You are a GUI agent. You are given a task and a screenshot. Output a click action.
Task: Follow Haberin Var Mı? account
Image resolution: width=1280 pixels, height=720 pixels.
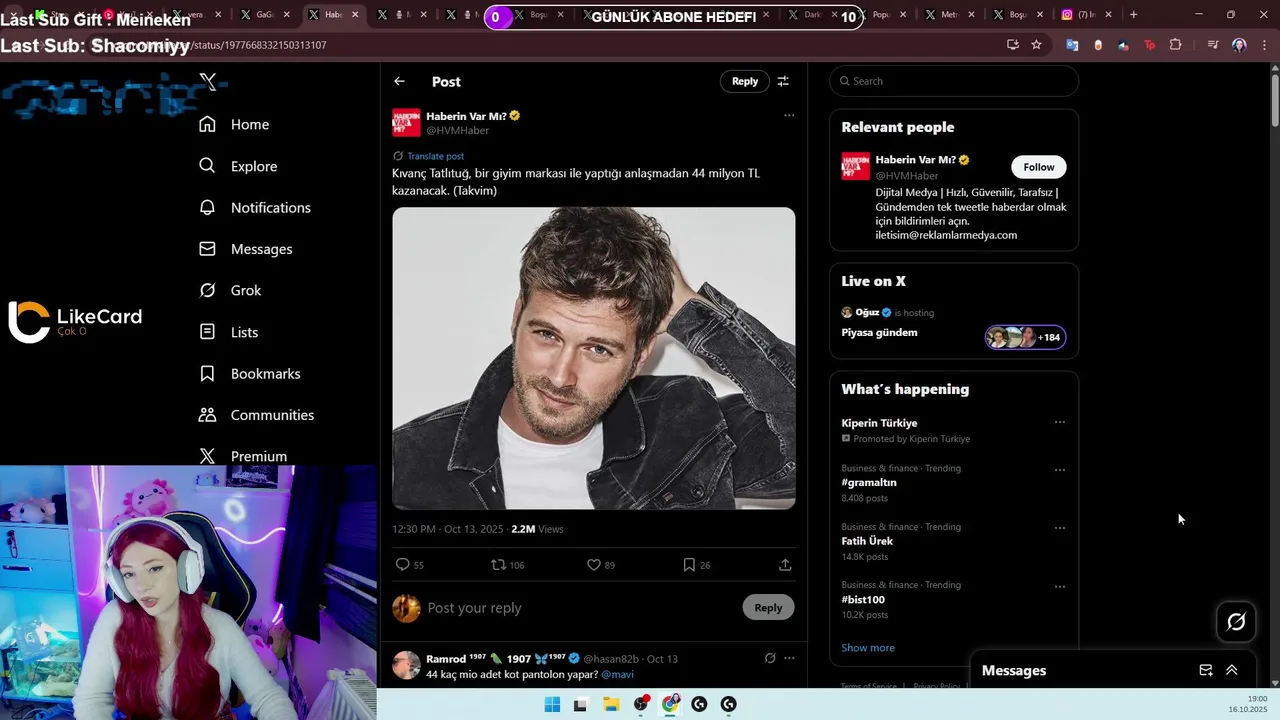tap(1038, 167)
